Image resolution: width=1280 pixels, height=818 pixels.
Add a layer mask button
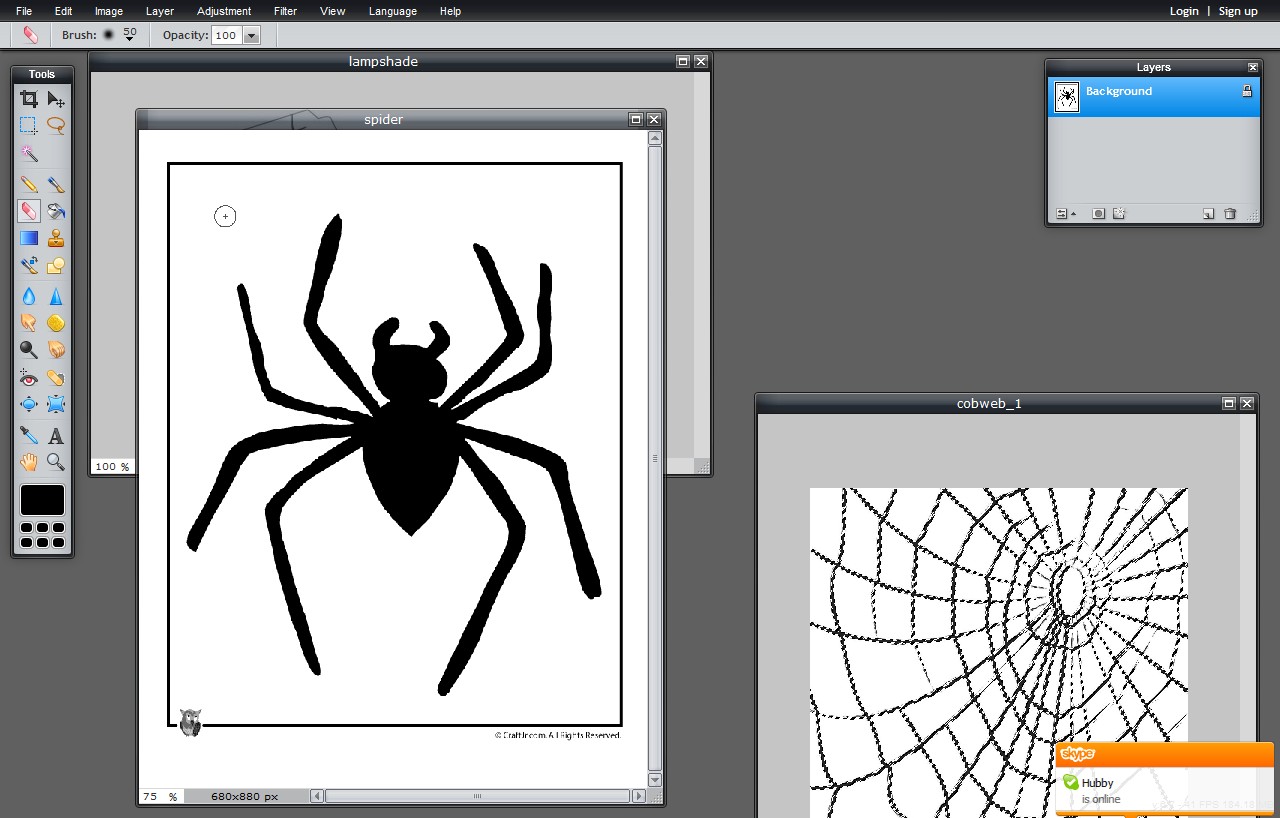pyautogui.click(x=1098, y=214)
